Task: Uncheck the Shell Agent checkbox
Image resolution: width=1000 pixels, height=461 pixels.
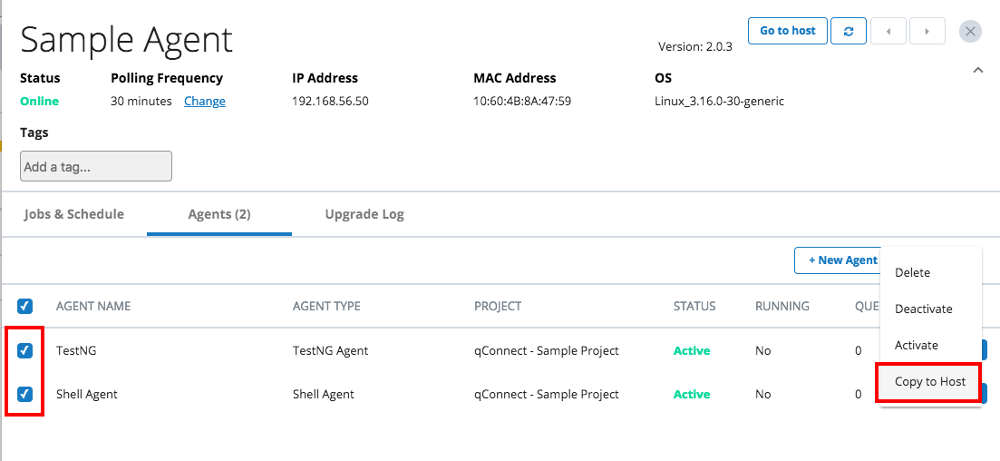Action: [x=25, y=394]
